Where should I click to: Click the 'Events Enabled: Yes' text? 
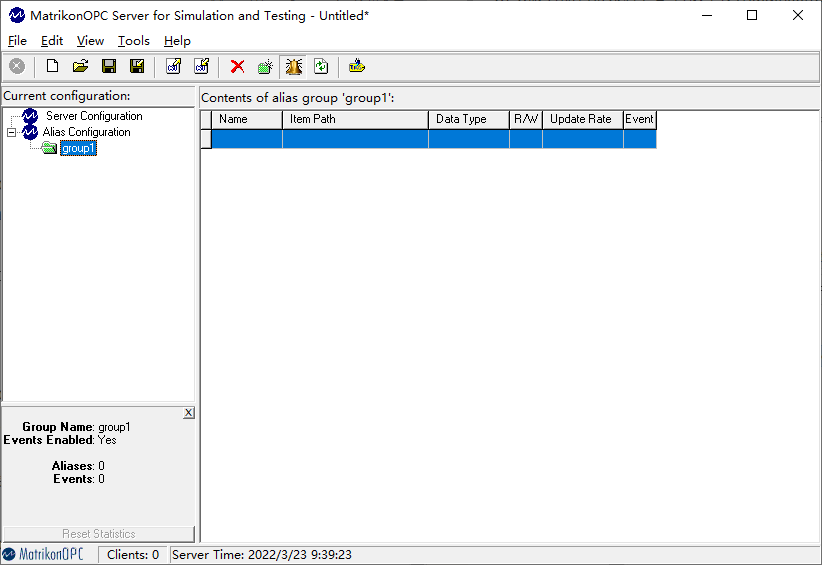[60, 440]
